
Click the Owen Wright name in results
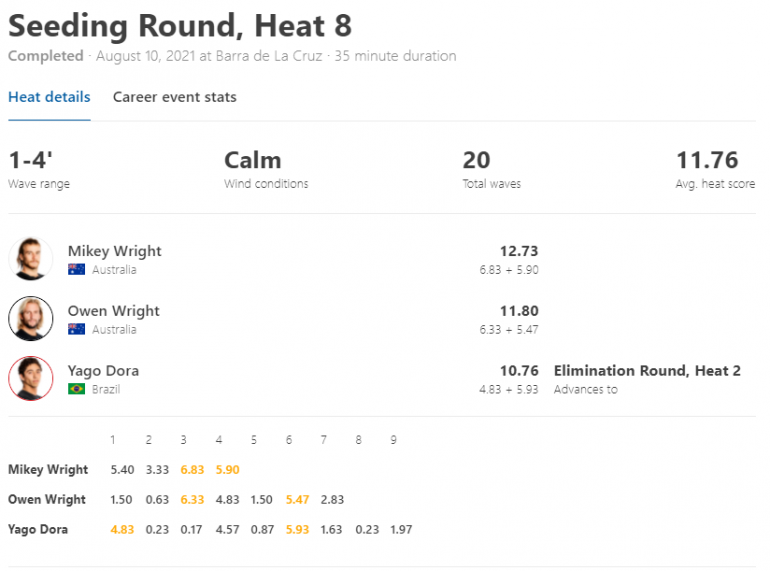pos(113,311)
